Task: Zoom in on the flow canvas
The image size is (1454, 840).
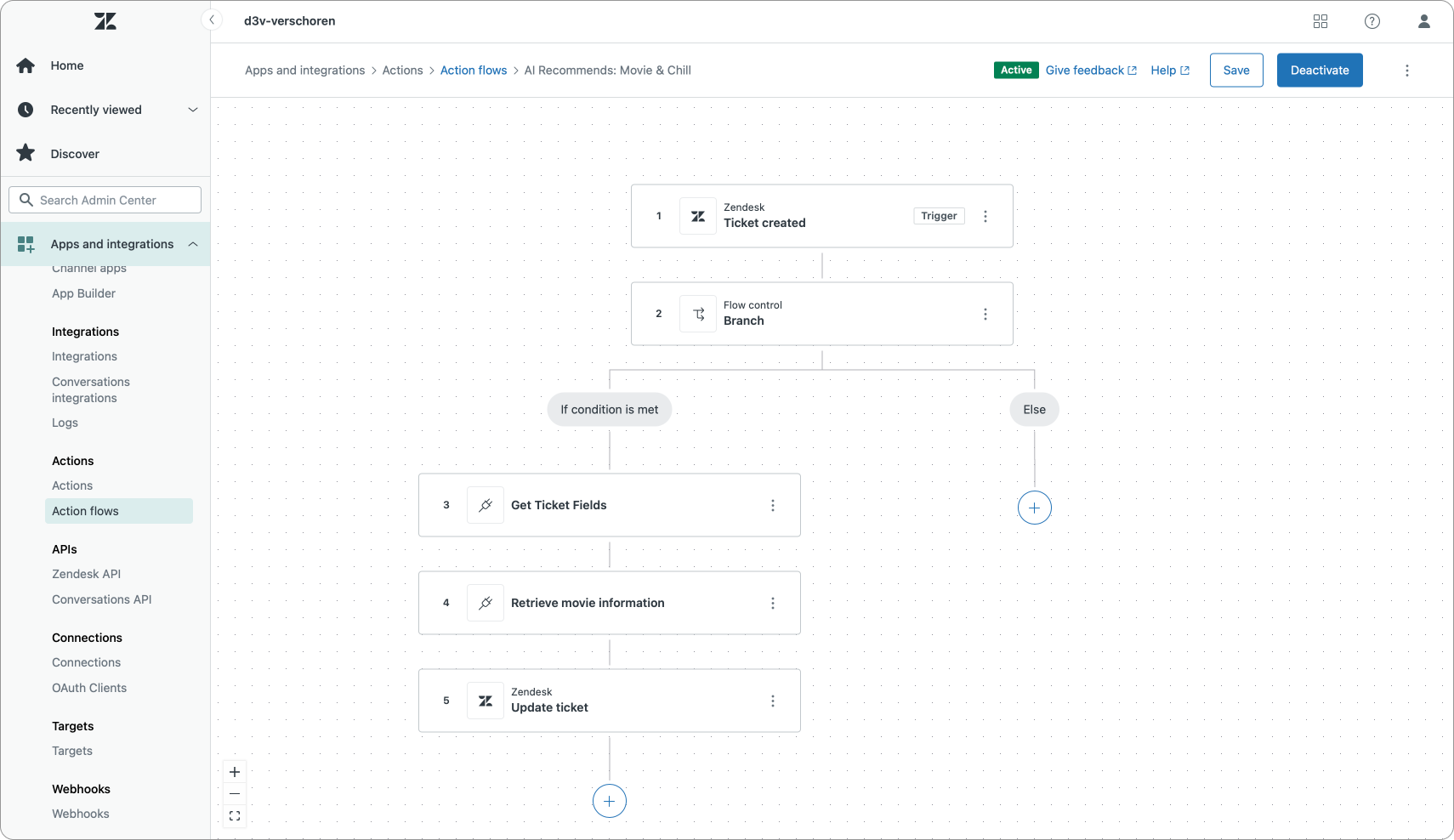Action: pos(235,772)
